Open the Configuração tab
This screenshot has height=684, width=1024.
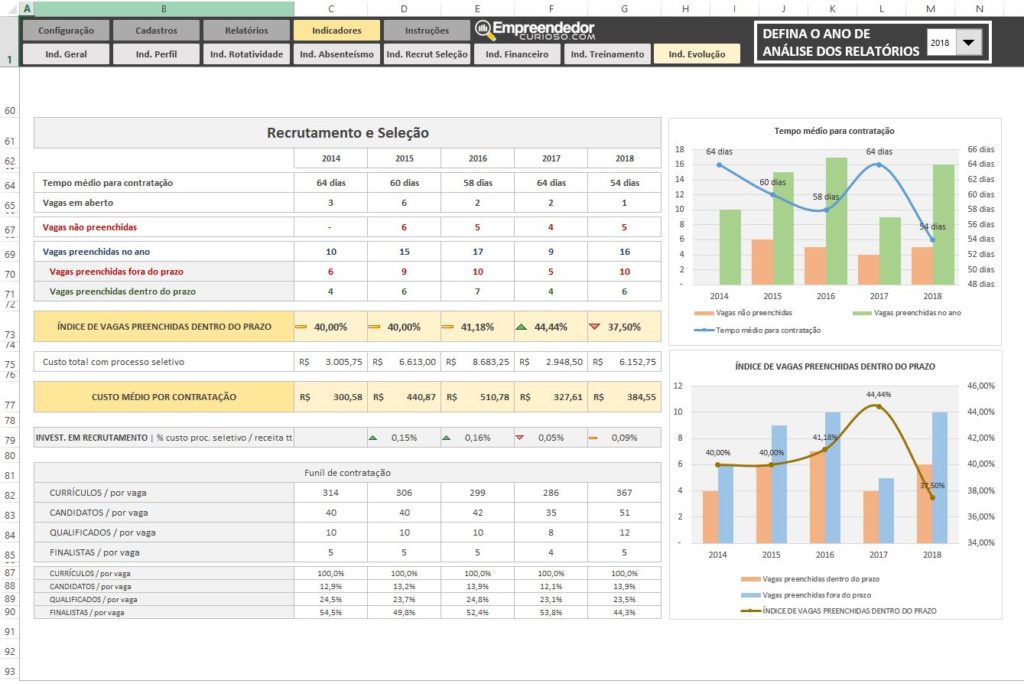pyautogui.click(x=59, y=31)
